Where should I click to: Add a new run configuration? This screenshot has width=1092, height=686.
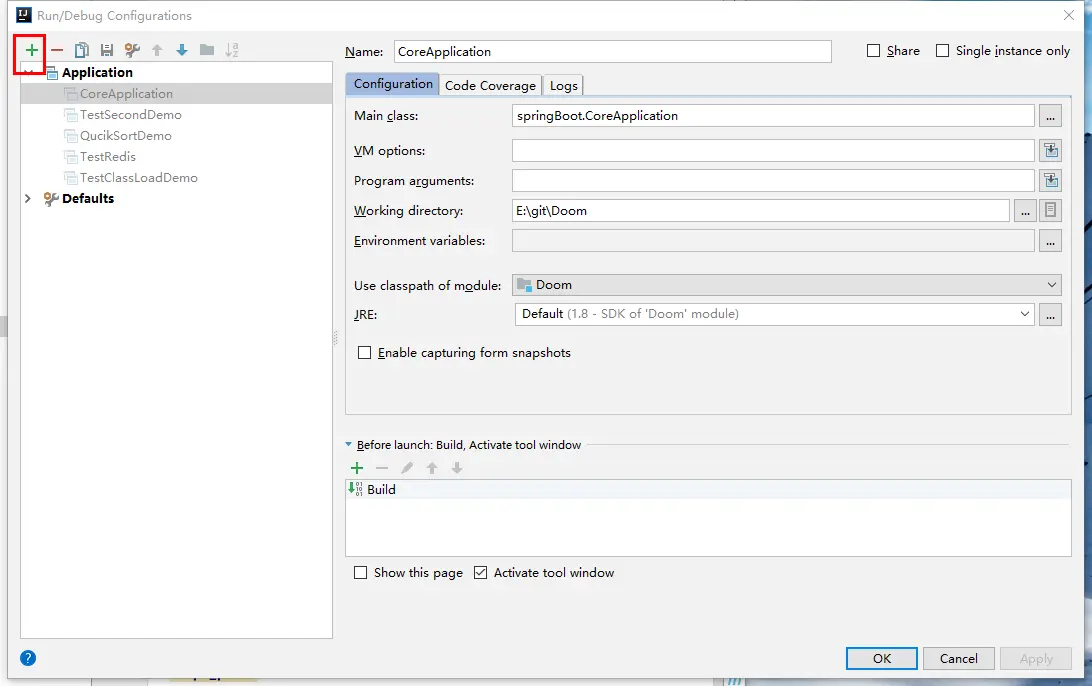click(31, 50)
